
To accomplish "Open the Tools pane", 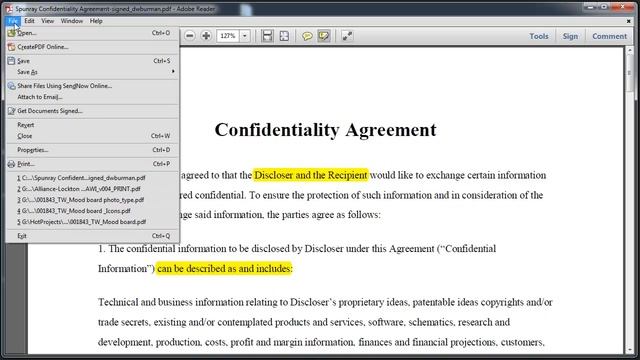I will 539,36.
